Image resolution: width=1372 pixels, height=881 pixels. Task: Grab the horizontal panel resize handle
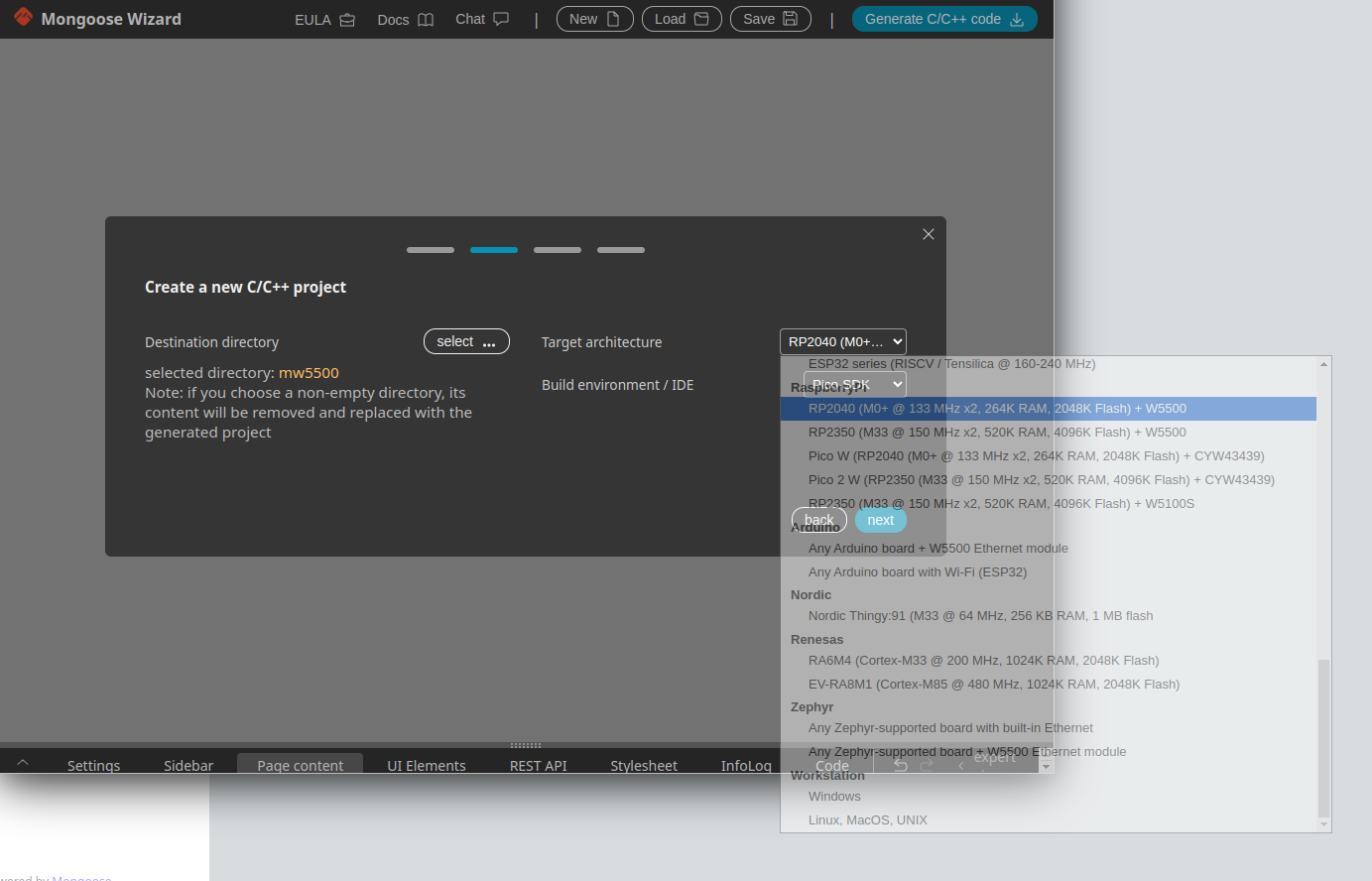[526, 745]
